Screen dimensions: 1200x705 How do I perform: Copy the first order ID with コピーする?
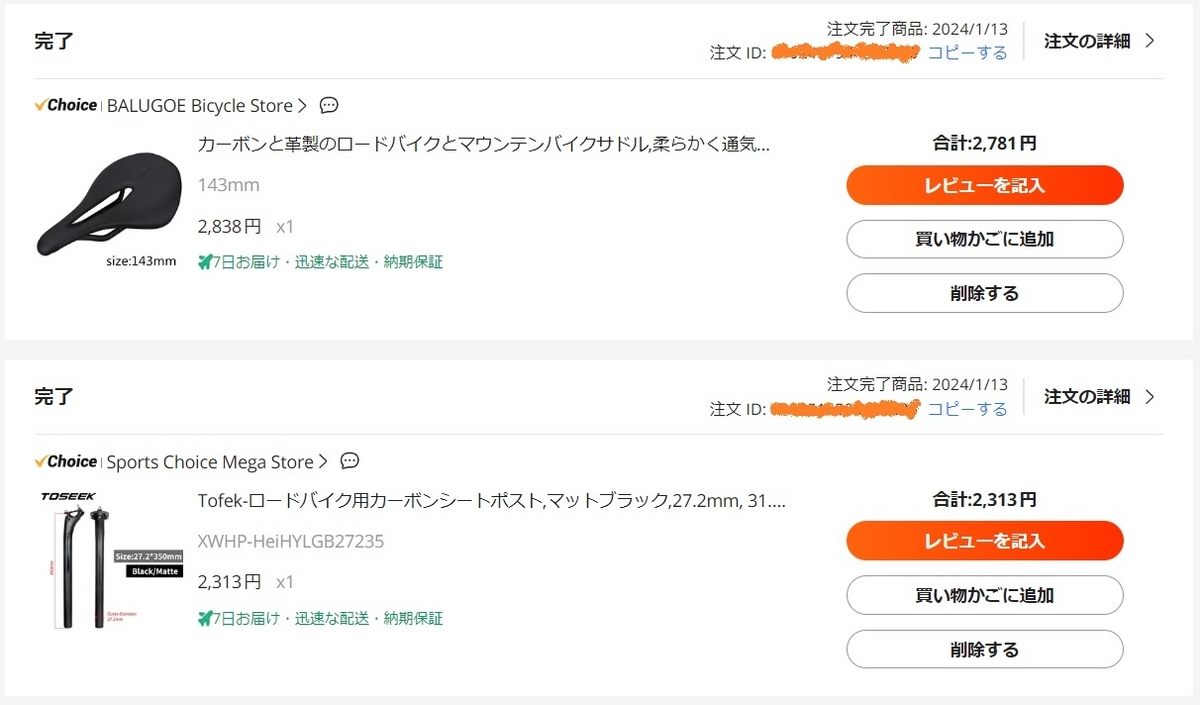tap(966, 54)
